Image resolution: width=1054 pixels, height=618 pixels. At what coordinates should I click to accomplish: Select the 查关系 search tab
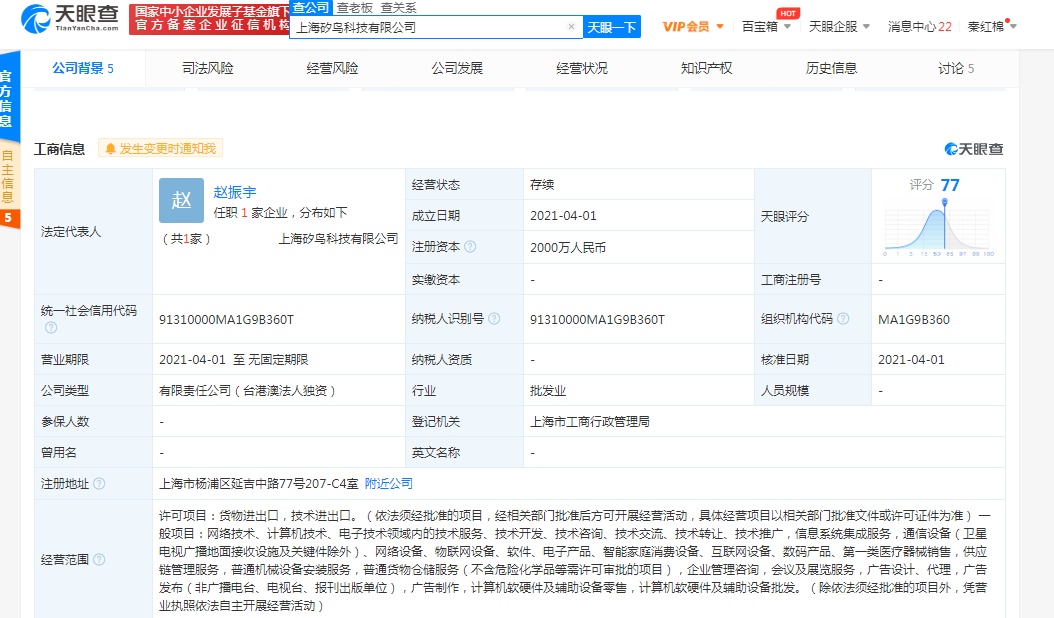click(399, 7)
